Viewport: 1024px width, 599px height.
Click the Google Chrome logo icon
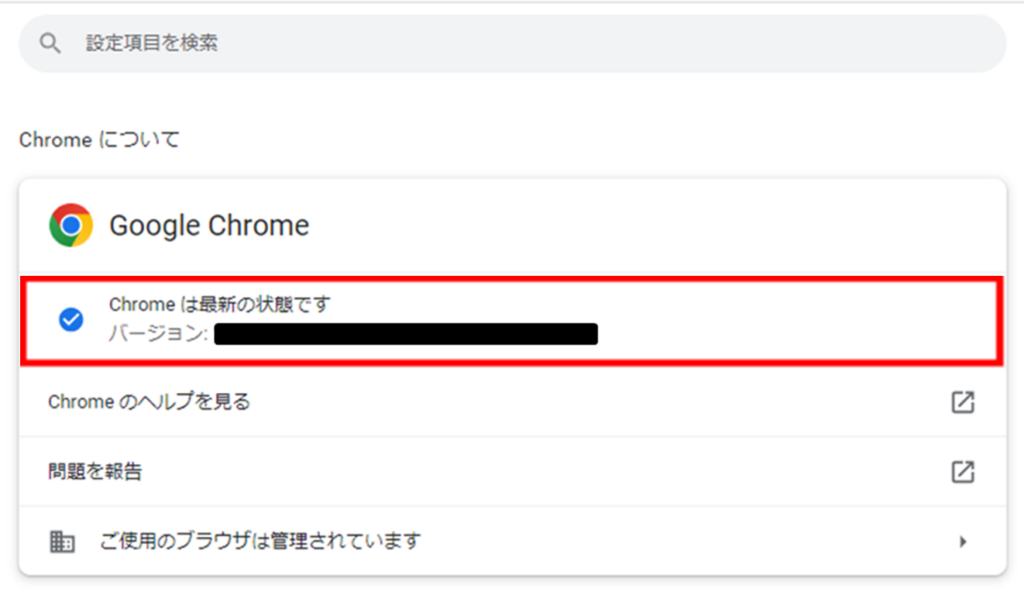[x=71, y=225]
